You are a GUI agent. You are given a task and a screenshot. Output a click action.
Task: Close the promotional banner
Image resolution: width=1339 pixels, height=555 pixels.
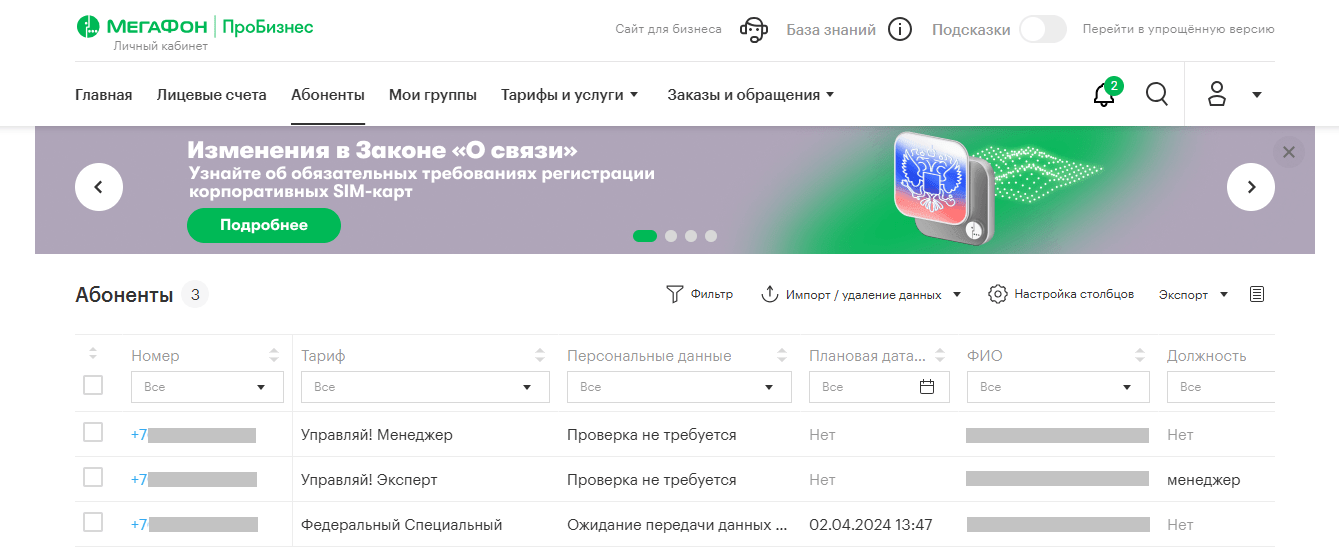1289,152
